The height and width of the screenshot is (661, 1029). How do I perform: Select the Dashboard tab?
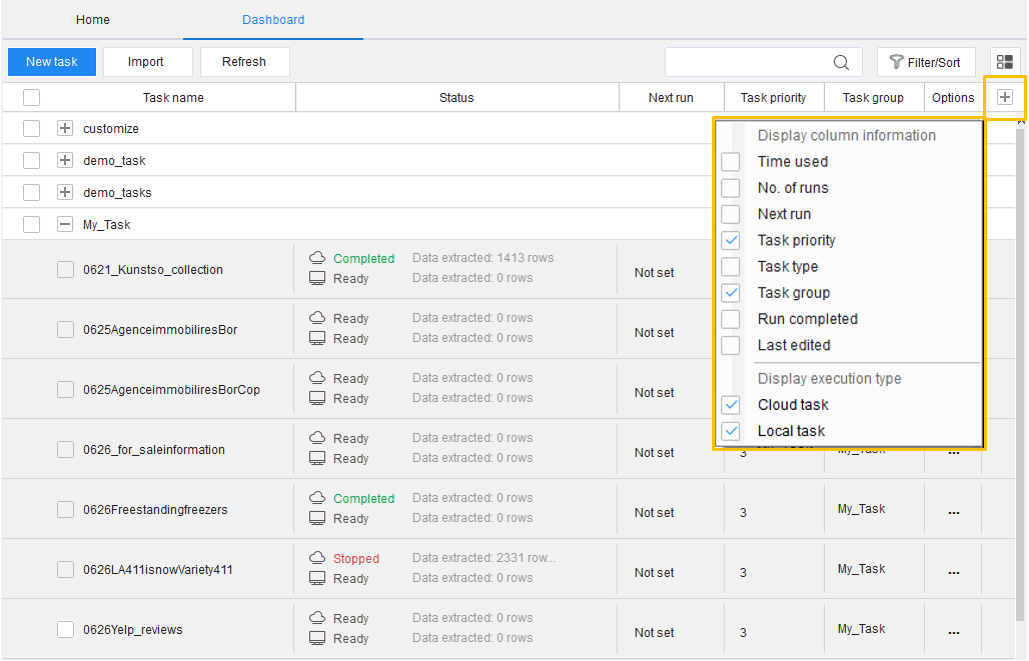click(x=273, y=20)
